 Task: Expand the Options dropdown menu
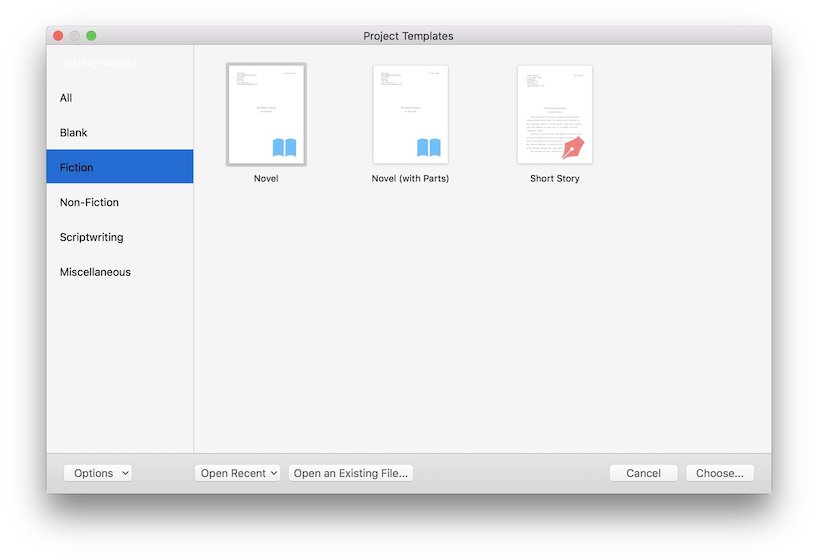98,473
